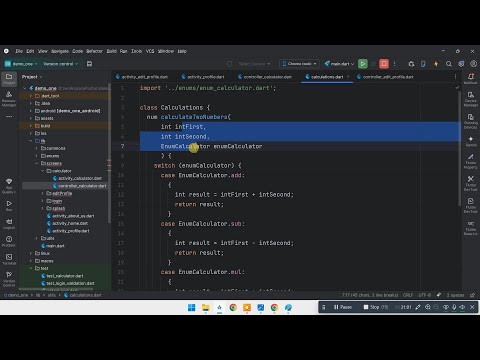The height and width of the screenshot is (360, 480).
Task: Stop the running app with red button
Action: click(x=384, y=64)
